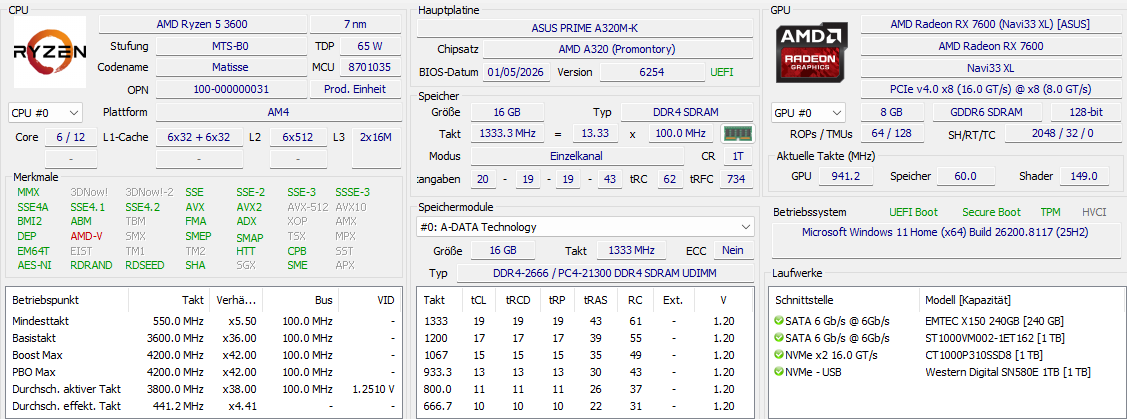1127x419 pixels.
Task: Select the Mindesttakt row
Action: (x=203, y=321)
